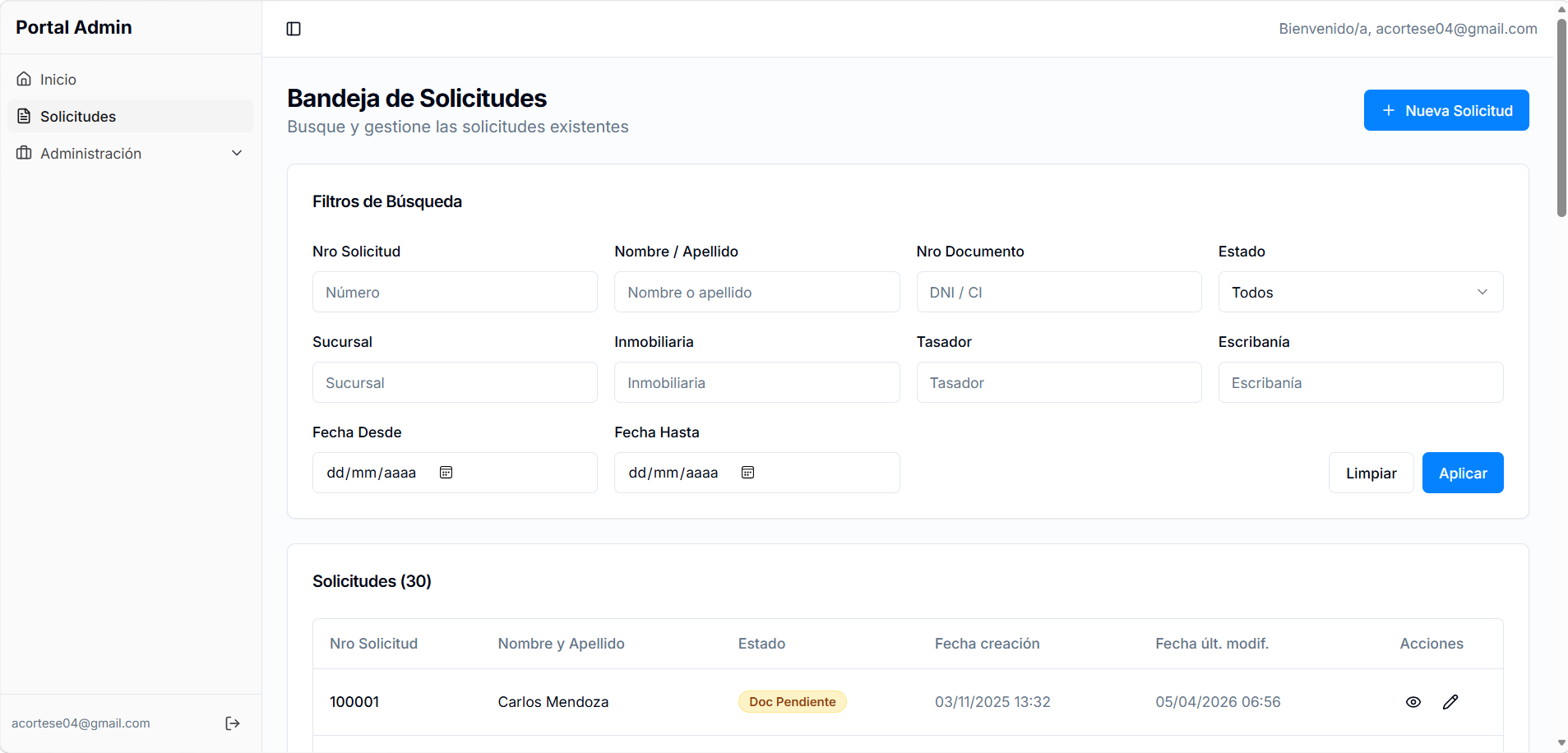Viewport: 1568px width, 753px height.
Task: Edit solicitud 100001 with the pencil icon
Action: point(1452,701)
